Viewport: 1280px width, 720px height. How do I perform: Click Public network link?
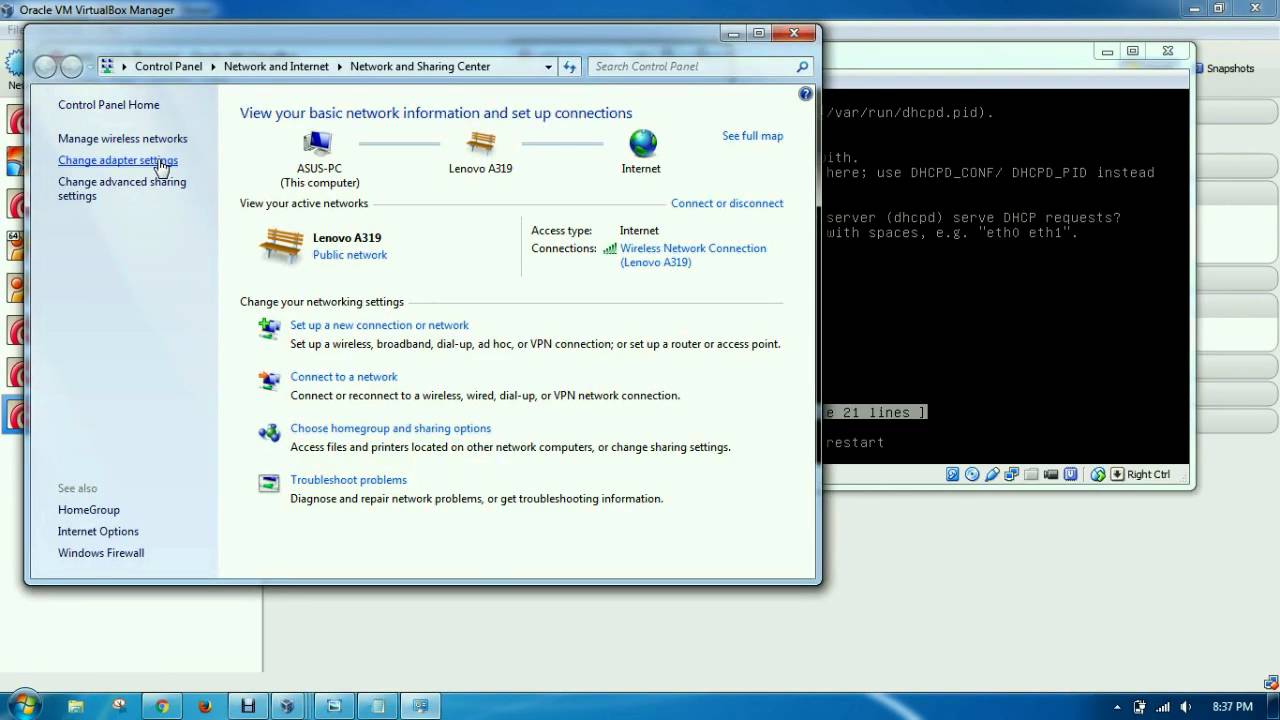(350, 255)
